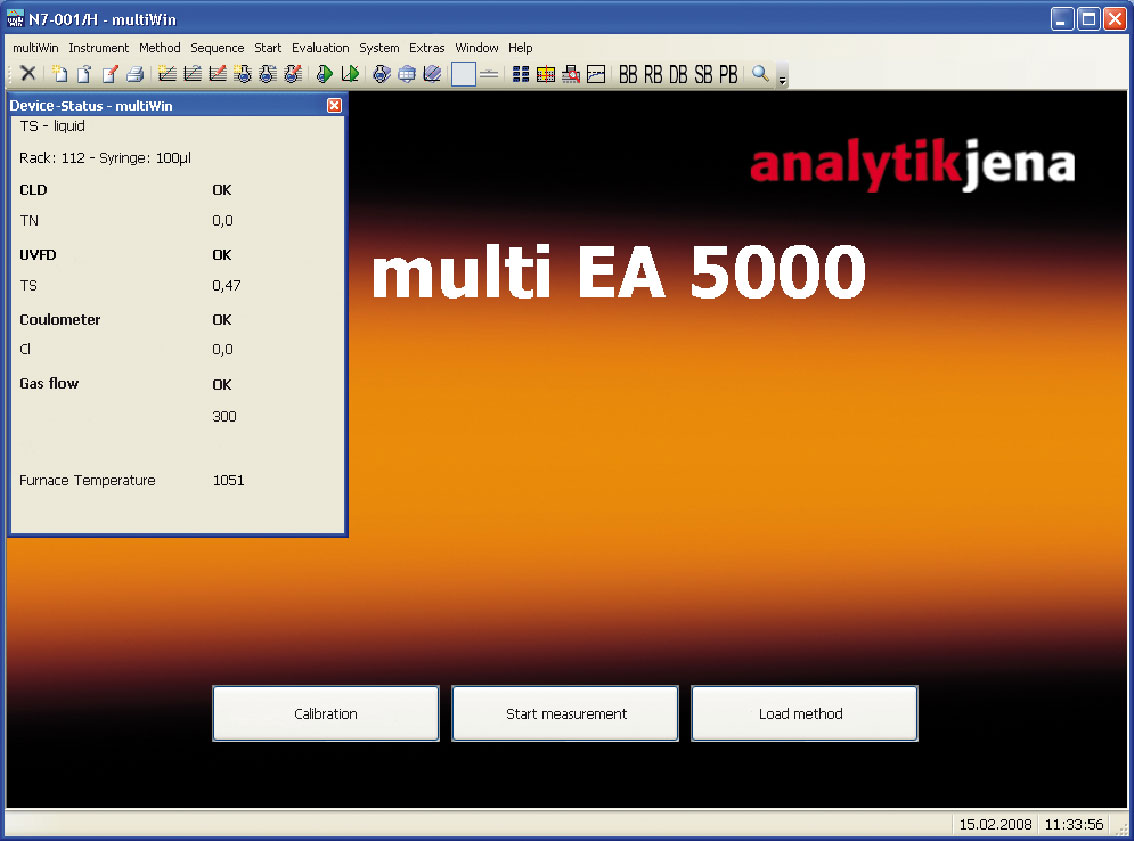Open the yellow-red grid table icon
Image resolution: width=1134 pixels, height=841 pixels.
coord(546,73)
